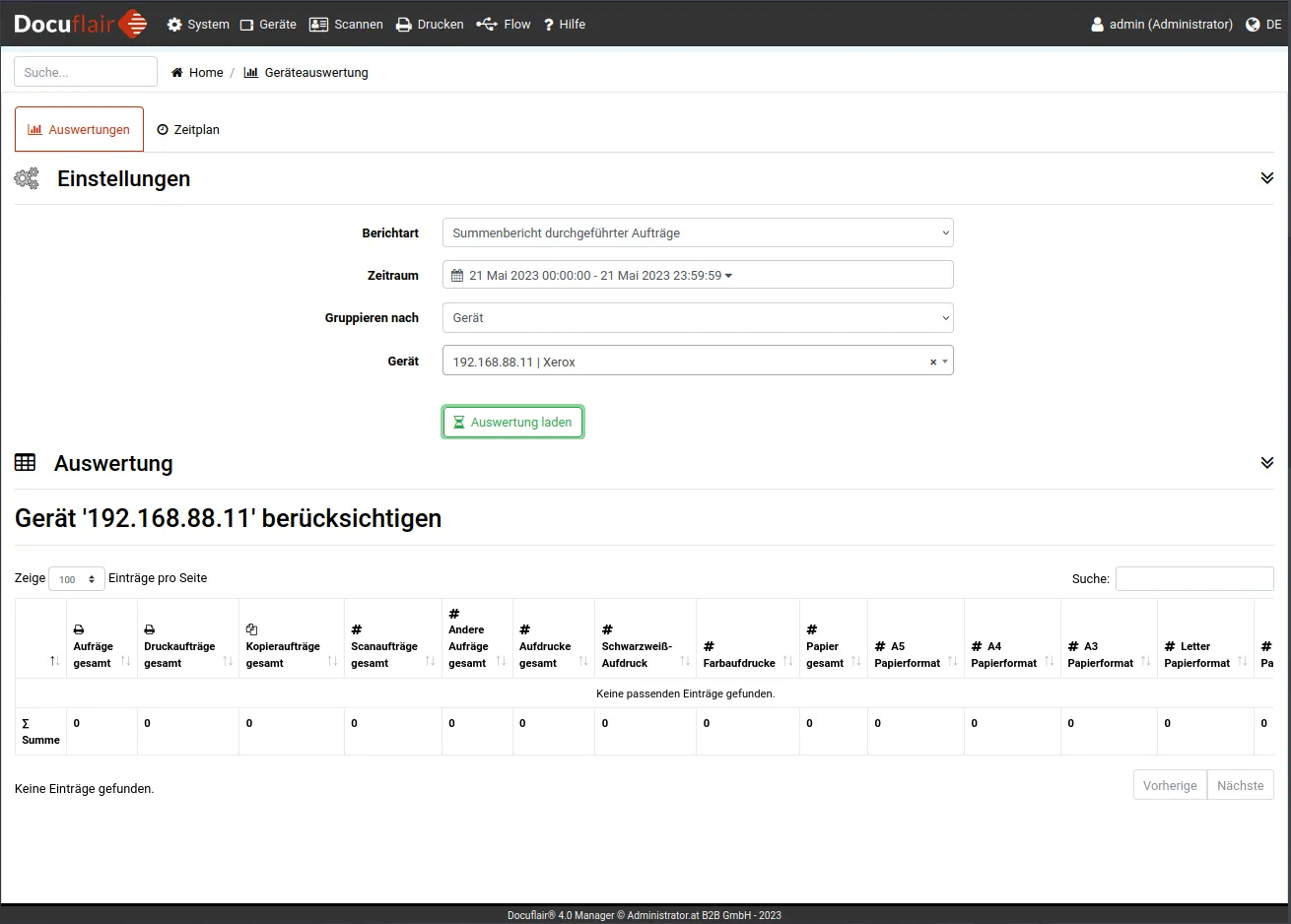Open the System menu

198,25
